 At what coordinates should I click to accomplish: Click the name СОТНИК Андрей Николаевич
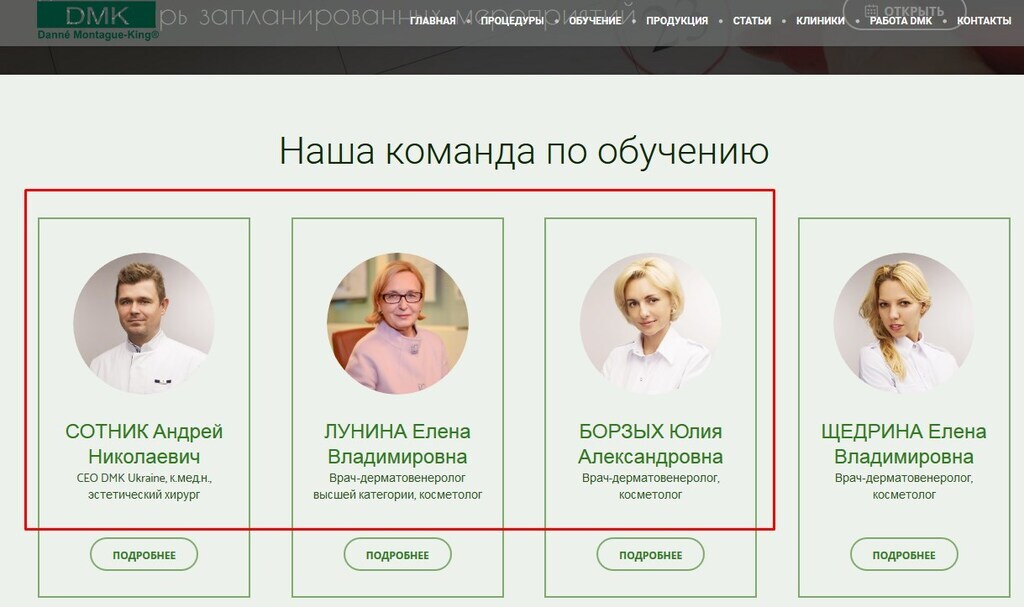coord(144,444)
